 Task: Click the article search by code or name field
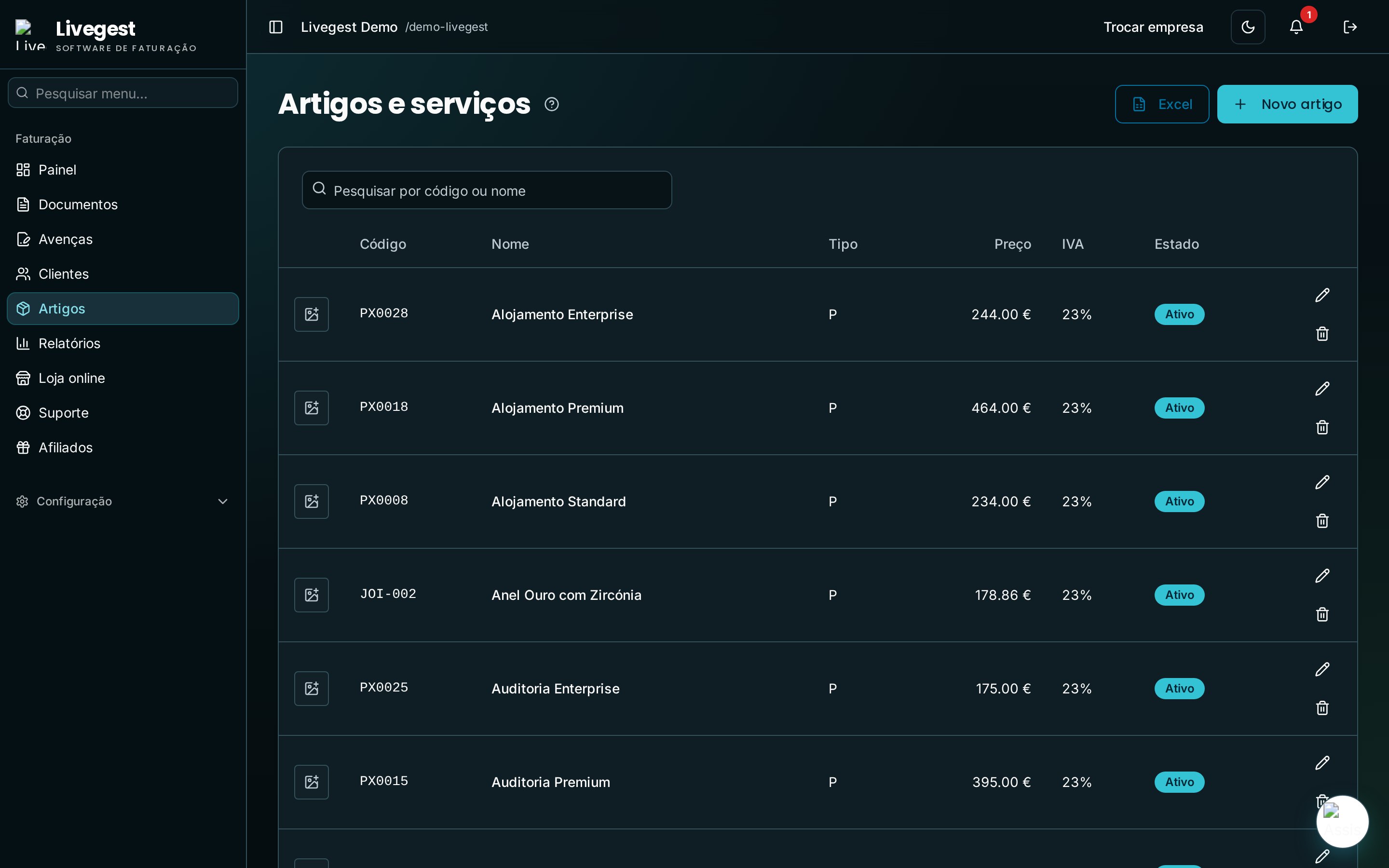tap(487, 190)
